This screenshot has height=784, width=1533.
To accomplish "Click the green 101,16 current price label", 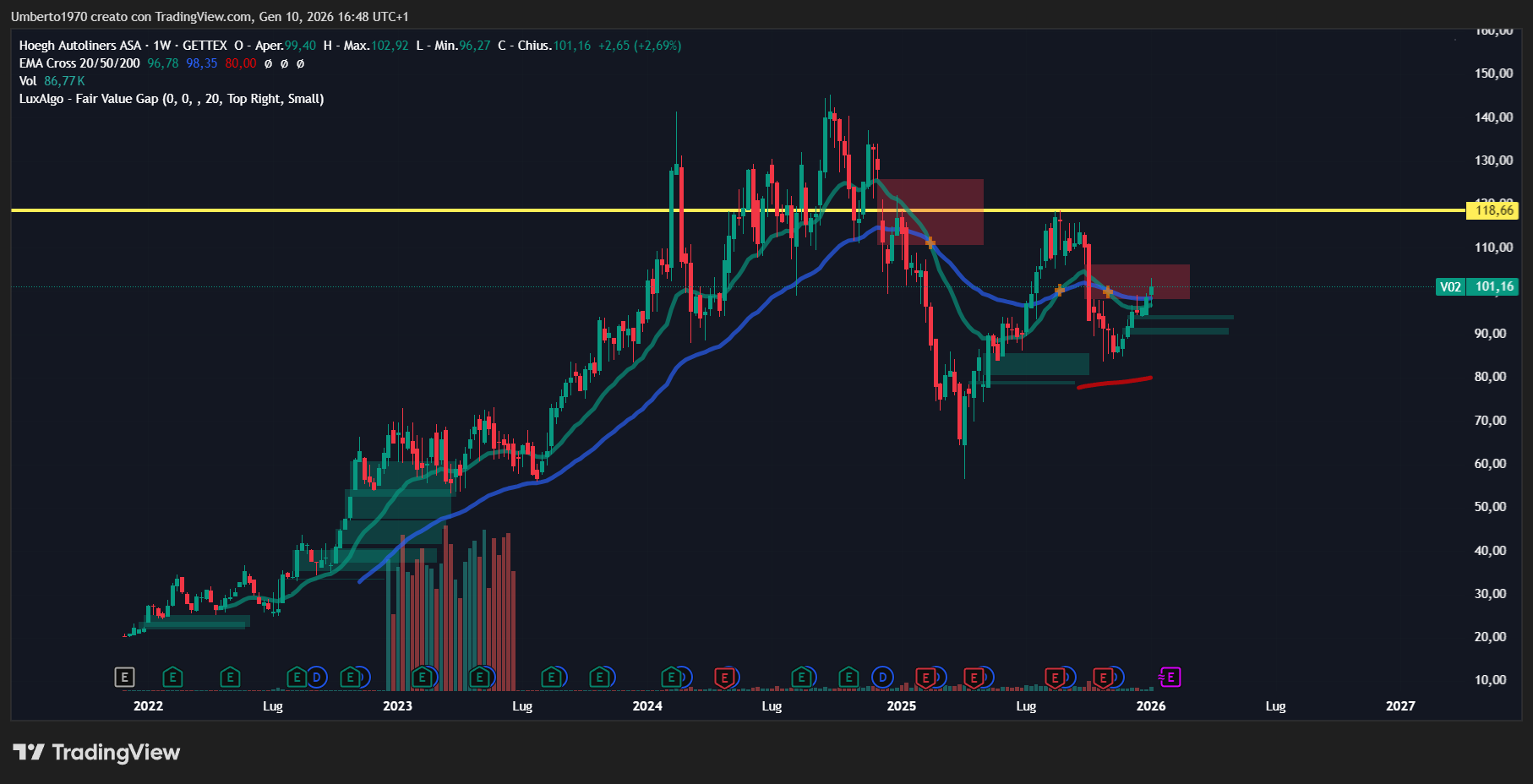I will click(1493, 286).
